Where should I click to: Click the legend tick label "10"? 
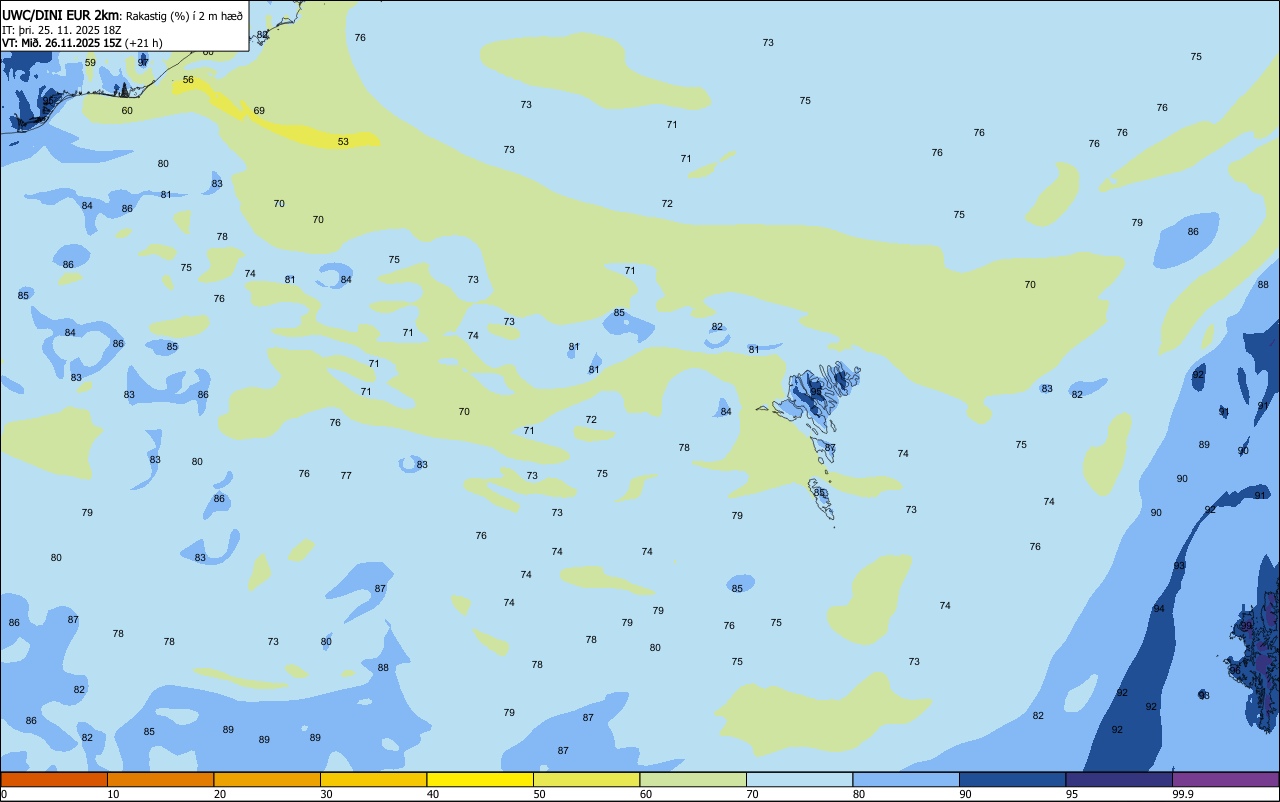114,794
